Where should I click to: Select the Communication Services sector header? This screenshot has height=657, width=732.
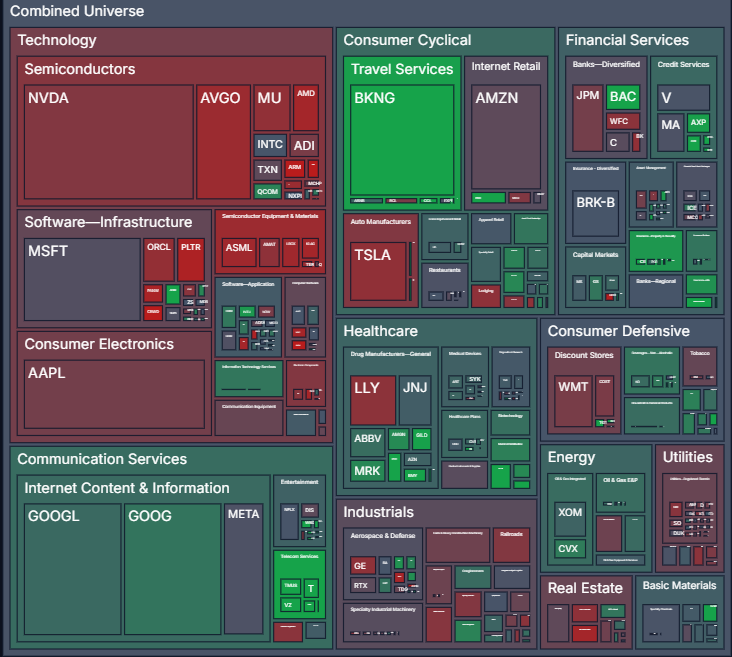click(102, 459)
